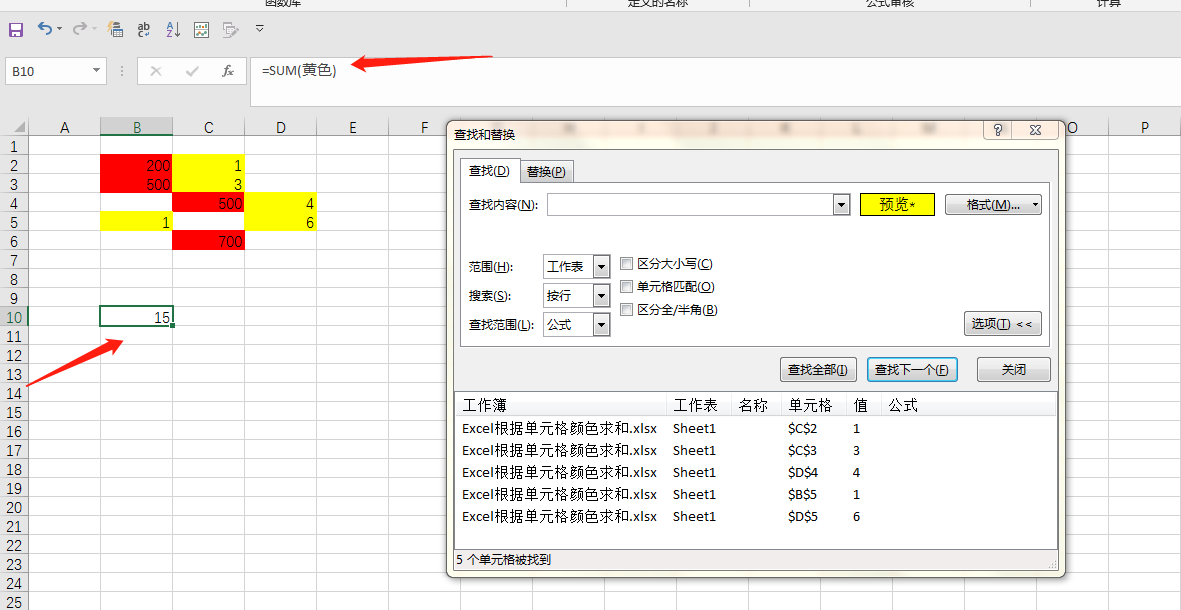Click the Save icon in quick access toolbar
Image resolution: width=1181 pixels, height=610 pixels.
point(16,29)
